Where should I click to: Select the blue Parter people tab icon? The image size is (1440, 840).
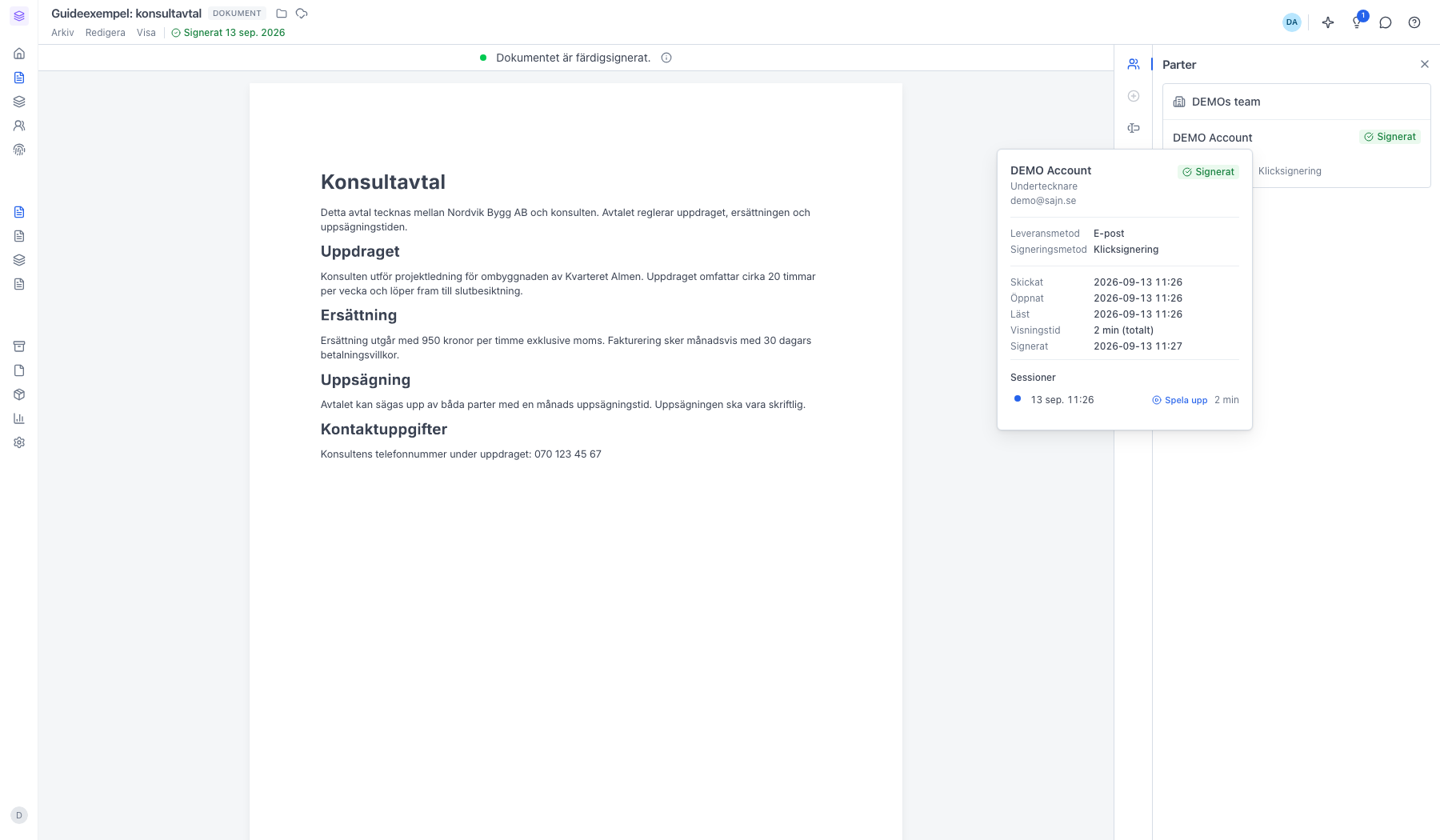pos(1134,64)
